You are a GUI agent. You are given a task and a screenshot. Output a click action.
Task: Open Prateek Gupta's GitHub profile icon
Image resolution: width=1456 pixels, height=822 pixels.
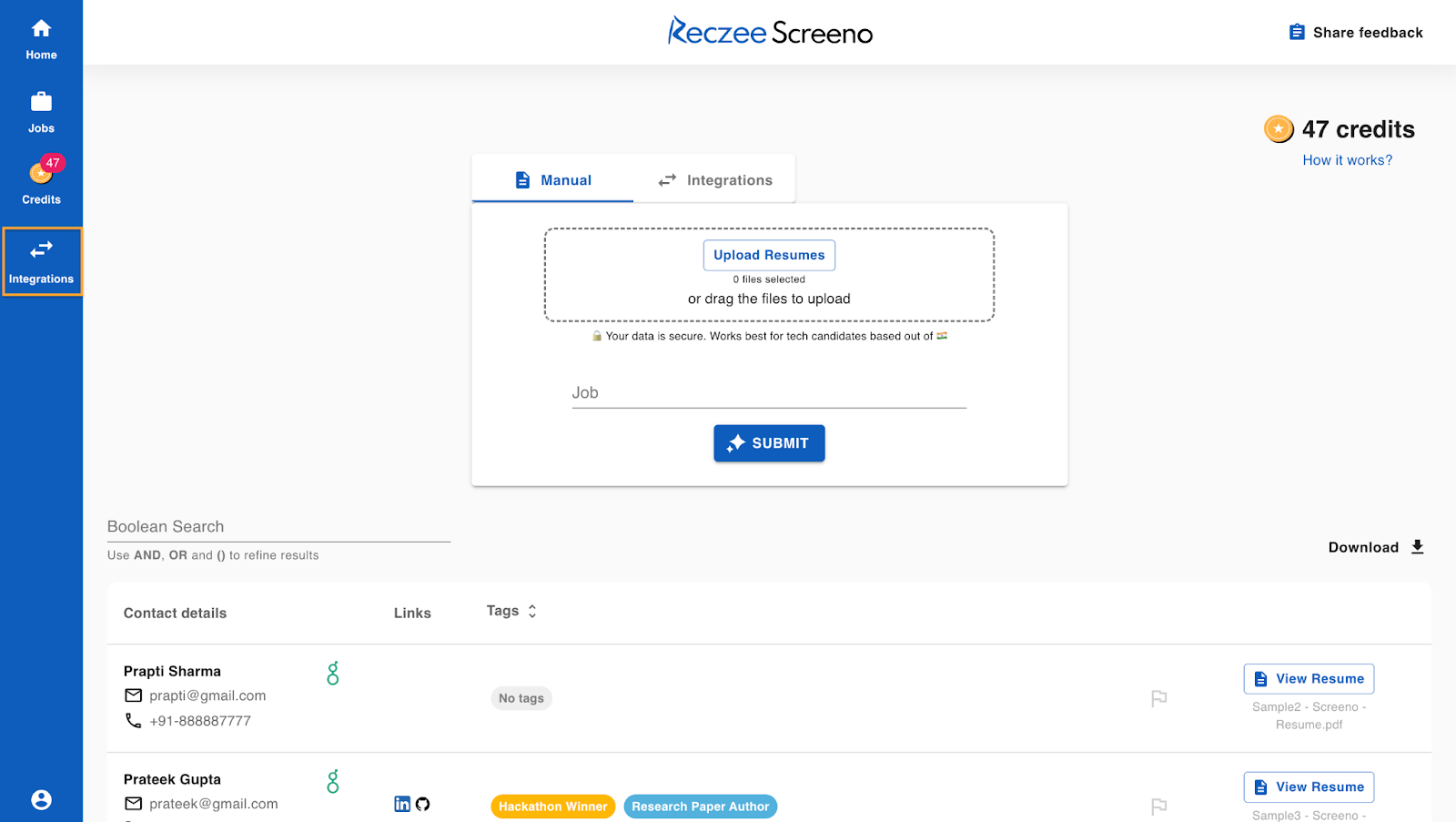click(x=423, y=804)
